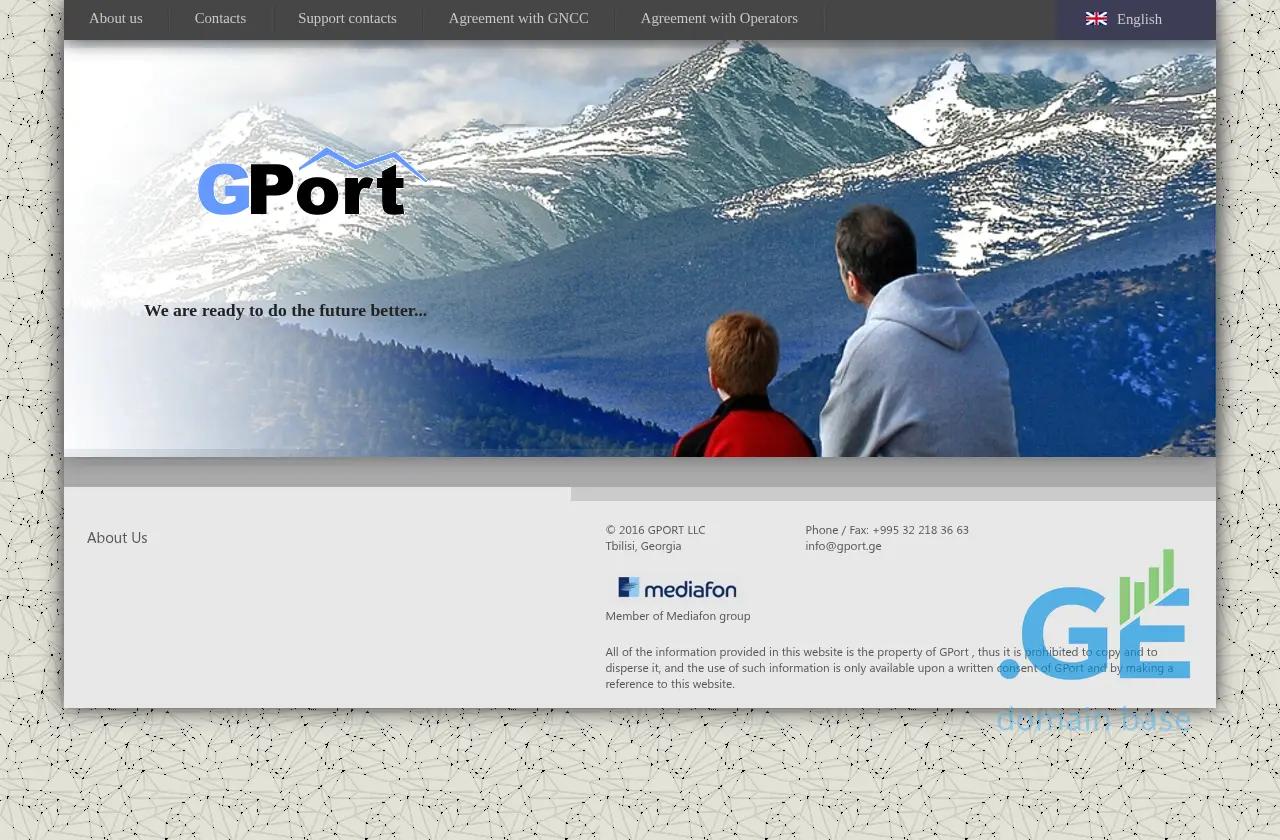Click the '© 2016 GPORT LLC' copyright text
The width and height of the screenshot is (1280, 840).
(655, 530)
